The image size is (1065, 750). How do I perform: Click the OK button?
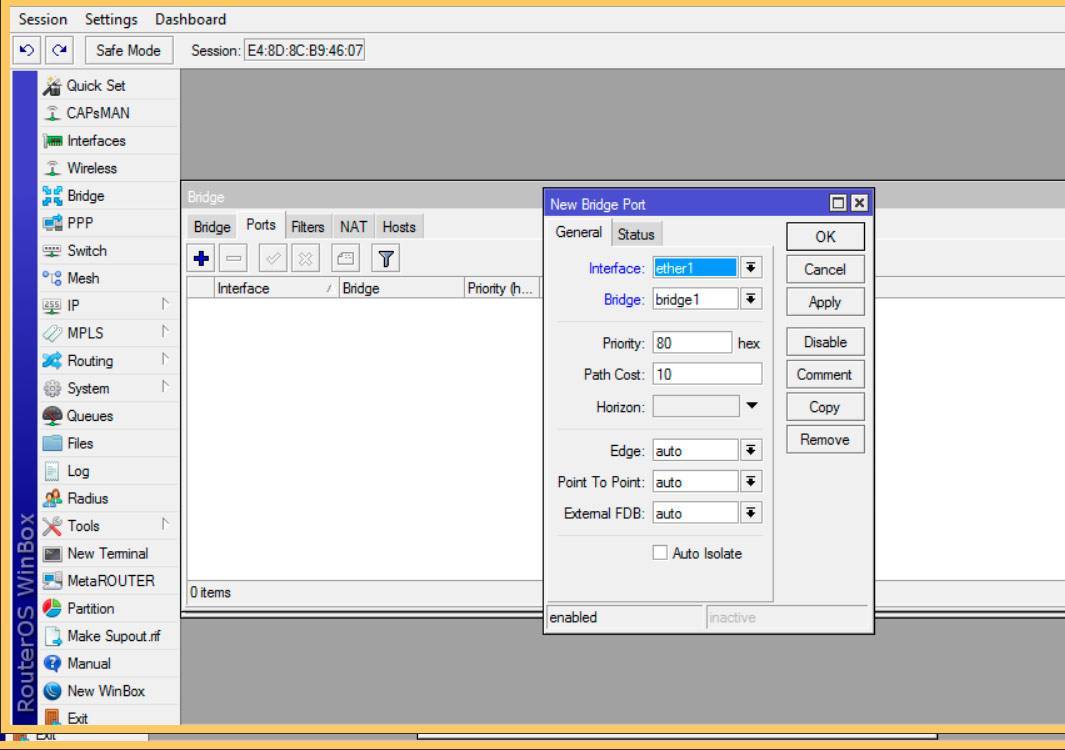(x=825, y=237)
